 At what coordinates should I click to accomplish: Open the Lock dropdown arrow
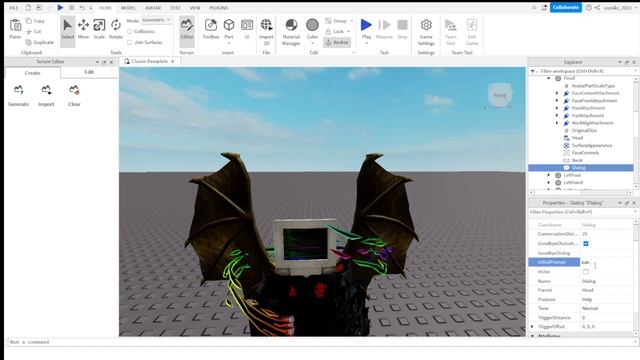pyautogui.click(x=349, y=31)
